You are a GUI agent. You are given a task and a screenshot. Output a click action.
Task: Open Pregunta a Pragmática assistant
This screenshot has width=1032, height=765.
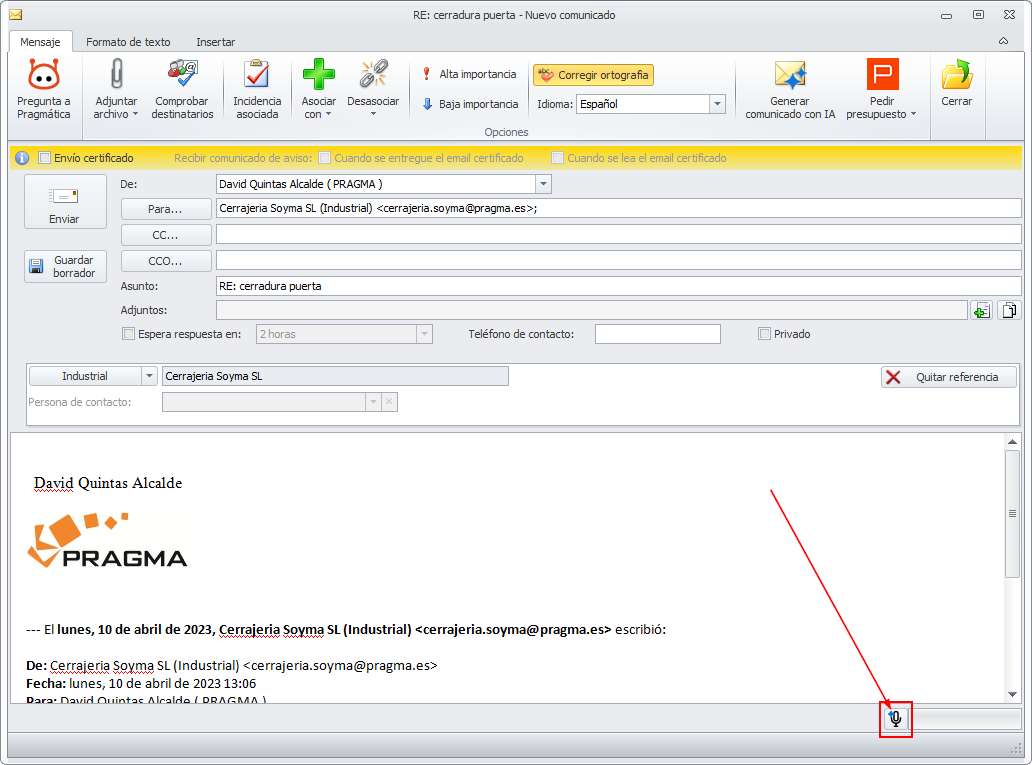43,89
